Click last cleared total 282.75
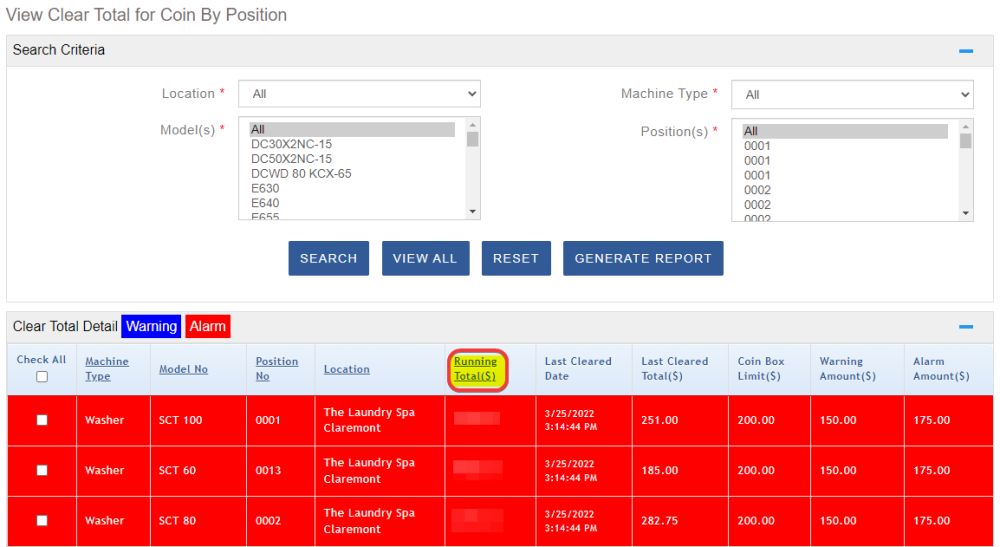Image resolution: width=1000 pixels, height=547 pixels. [659, 521]
